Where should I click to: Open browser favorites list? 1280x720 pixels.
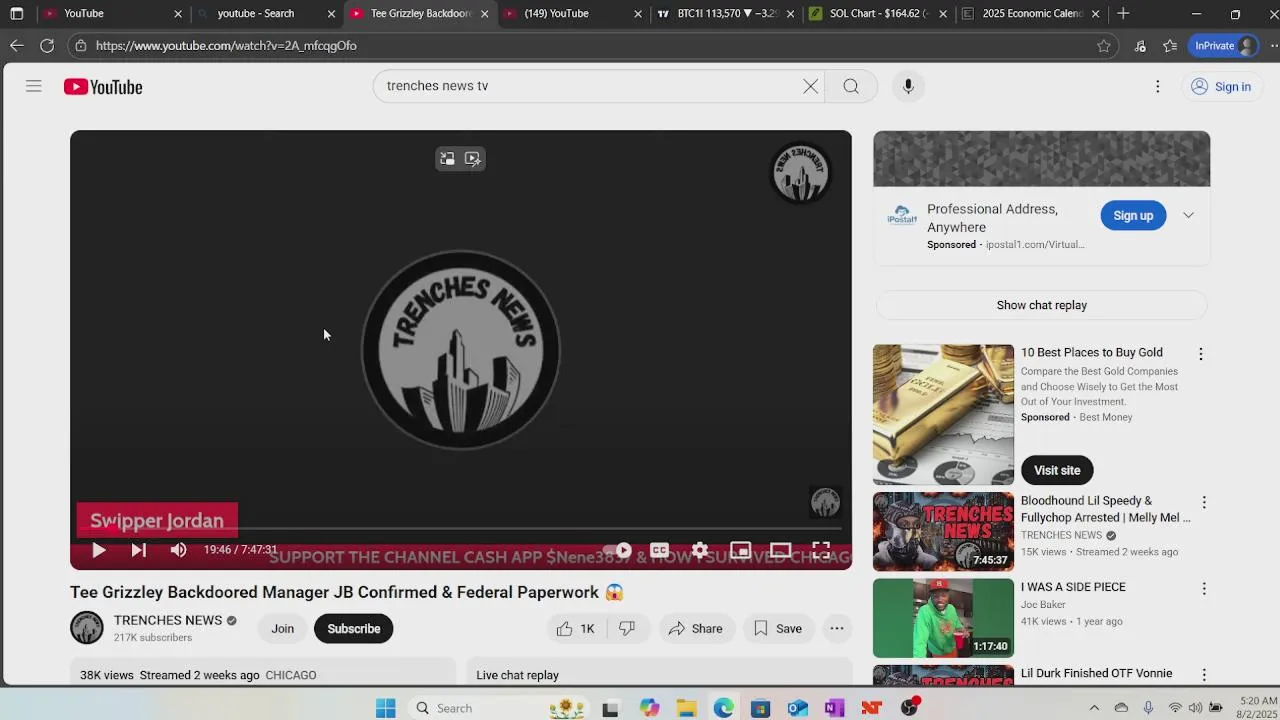point(1170,46)
